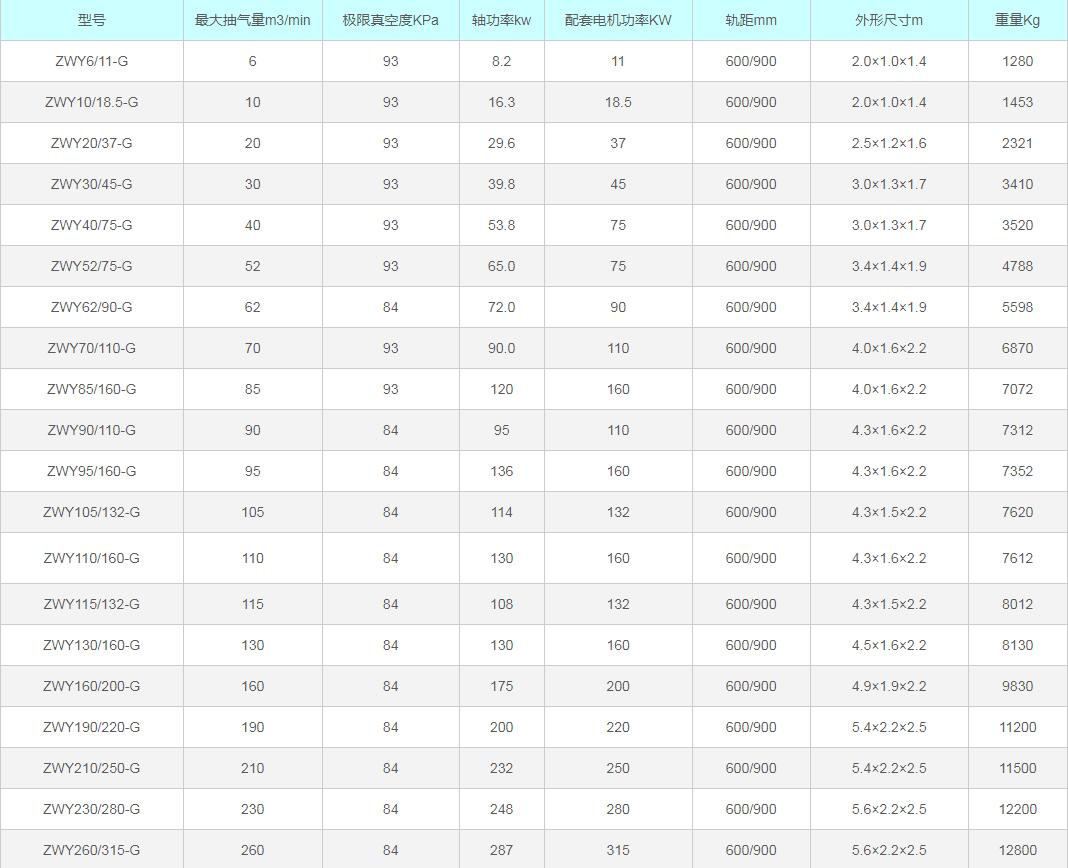Select model cell ZWY10/18.5-G
The height and width of the screenshot is (868, 1068).
(91, 102)
